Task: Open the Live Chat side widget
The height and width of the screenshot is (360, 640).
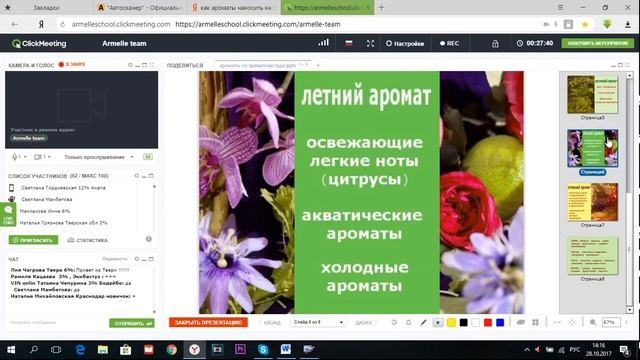Action: click(x=8, y=215)
